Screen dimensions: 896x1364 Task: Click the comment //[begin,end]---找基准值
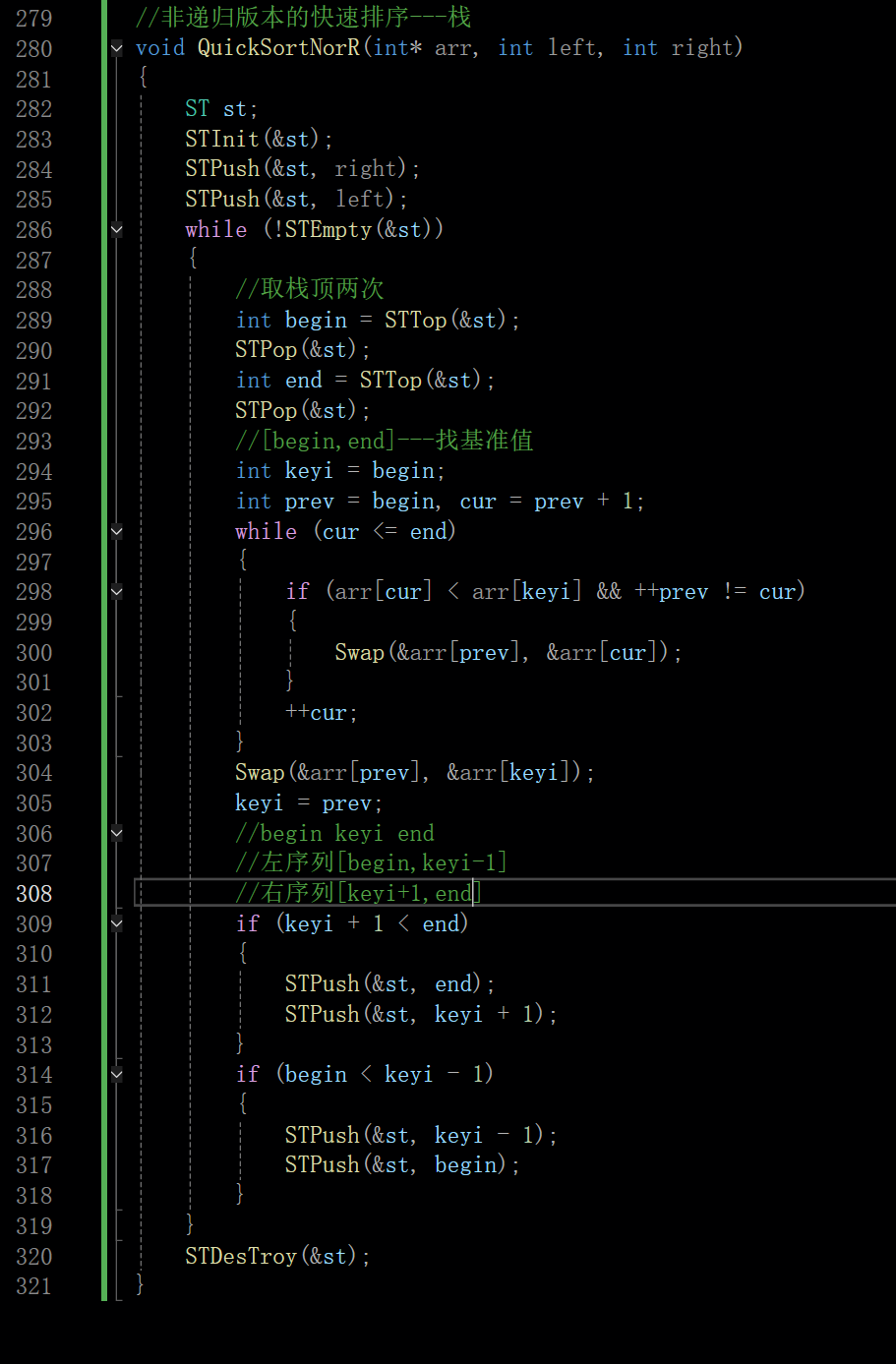coord(385,441)
